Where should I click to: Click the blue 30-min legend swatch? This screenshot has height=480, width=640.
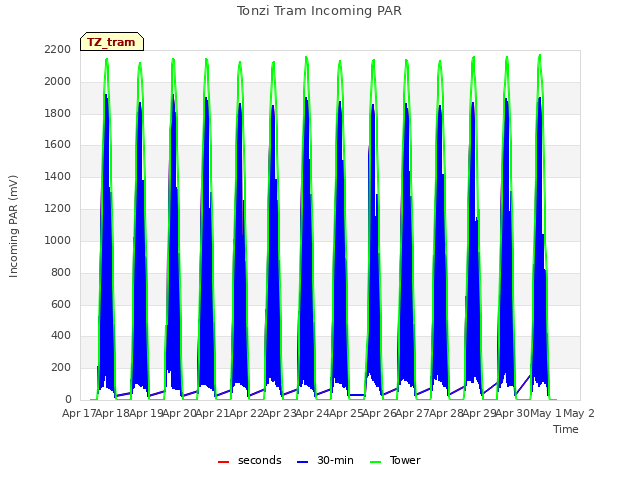pyautogui.click(x=302, y=462)
